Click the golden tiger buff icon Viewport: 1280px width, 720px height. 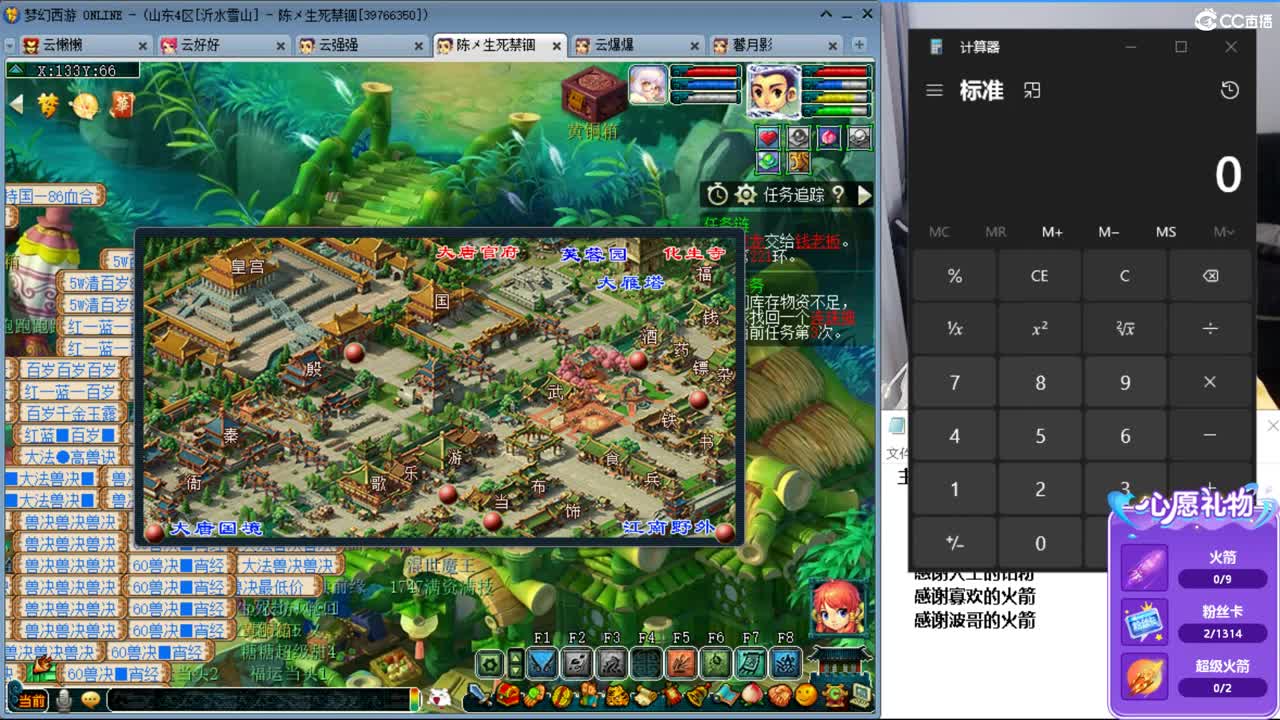click(798, 161)
